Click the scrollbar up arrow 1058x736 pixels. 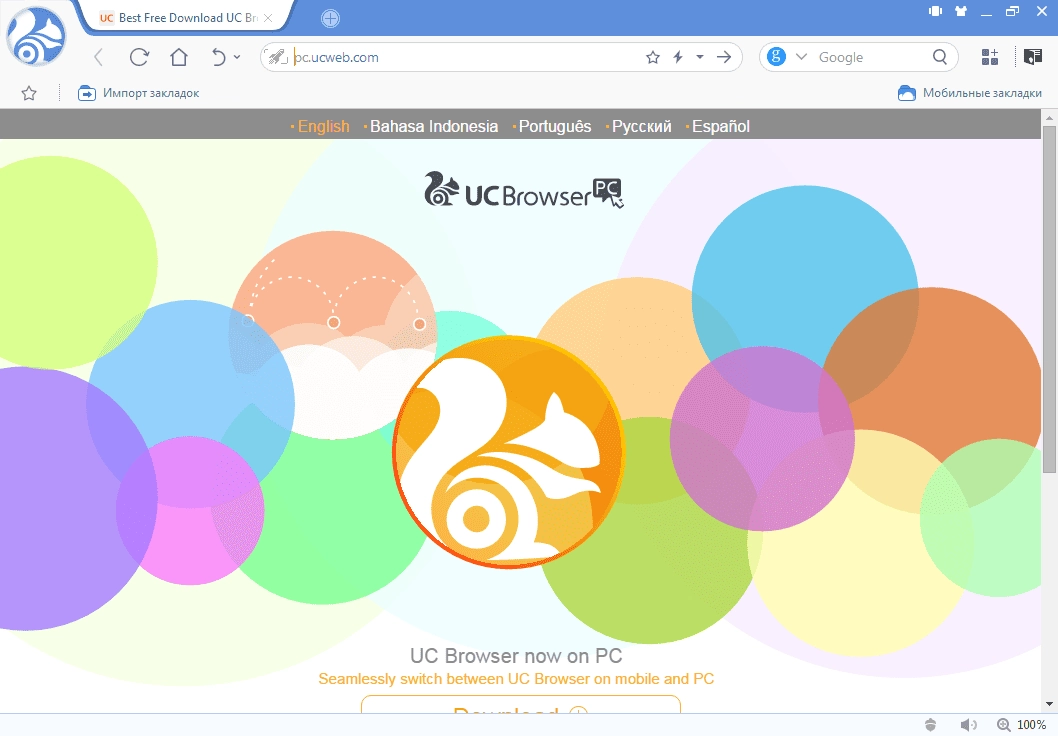(x=1049, y=117)
